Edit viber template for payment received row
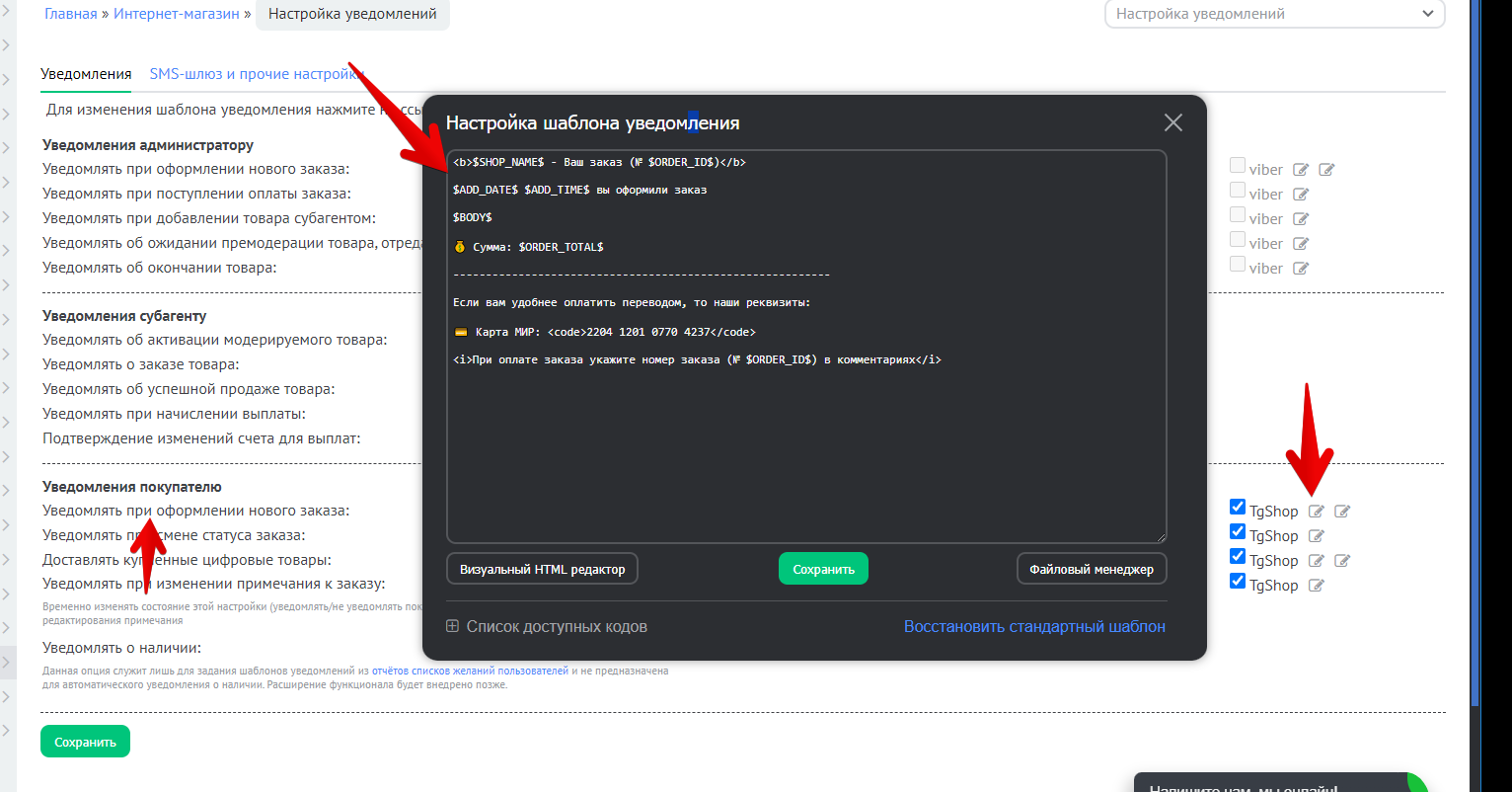The image size is (1512, 792). [1301, 195]
